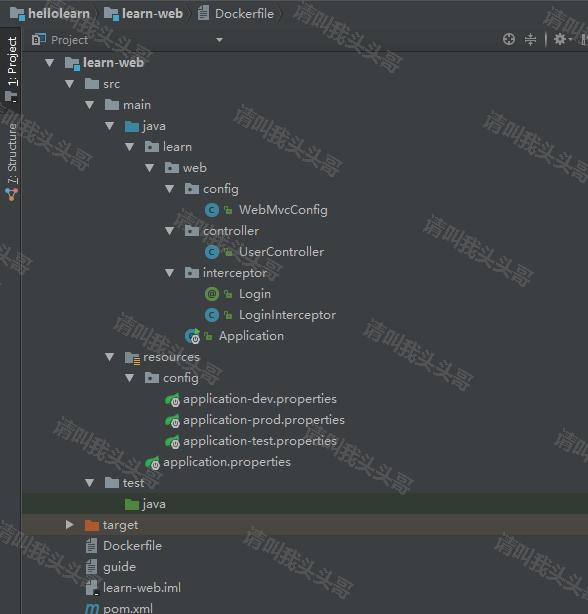Image resolution: width=588 pixels, height=614 pixels.
Task: Collapse the controller package node
Action: click(x=170, y=231)
